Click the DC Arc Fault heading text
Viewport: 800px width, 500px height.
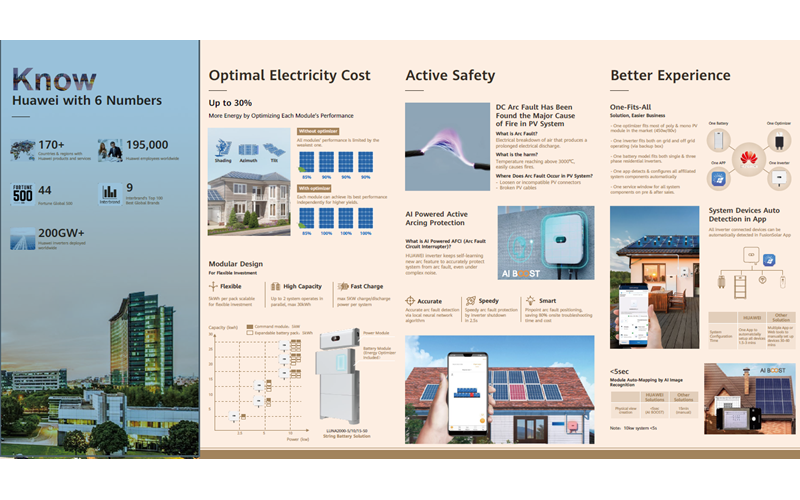tap(535, 115)
